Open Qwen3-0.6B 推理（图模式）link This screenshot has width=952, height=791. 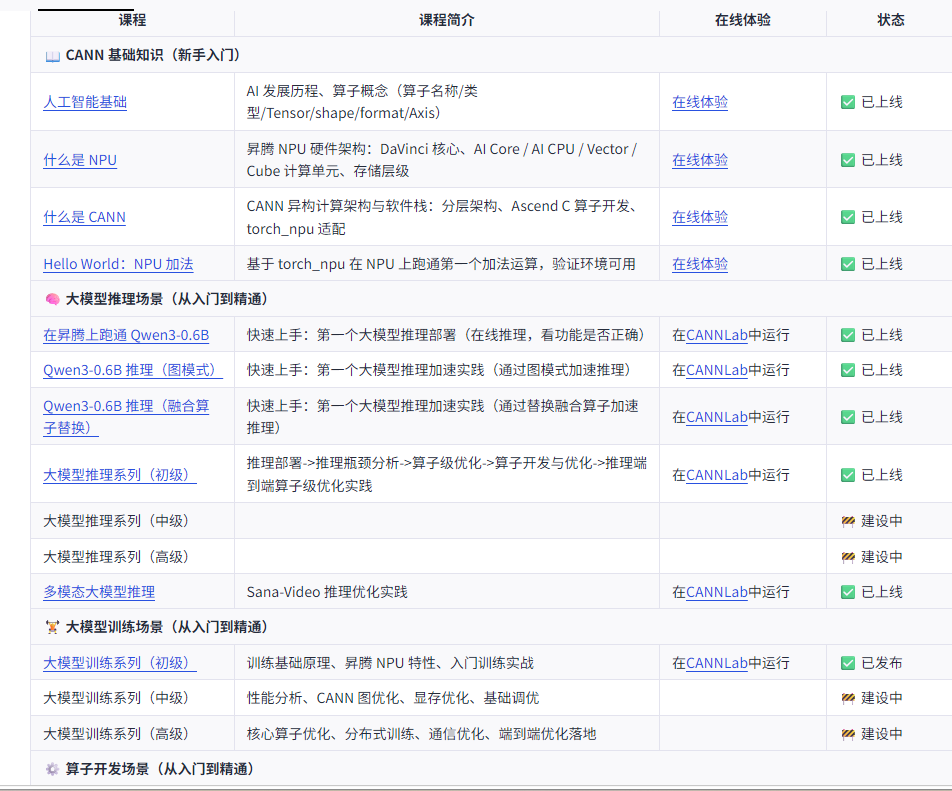click(132, 370)
